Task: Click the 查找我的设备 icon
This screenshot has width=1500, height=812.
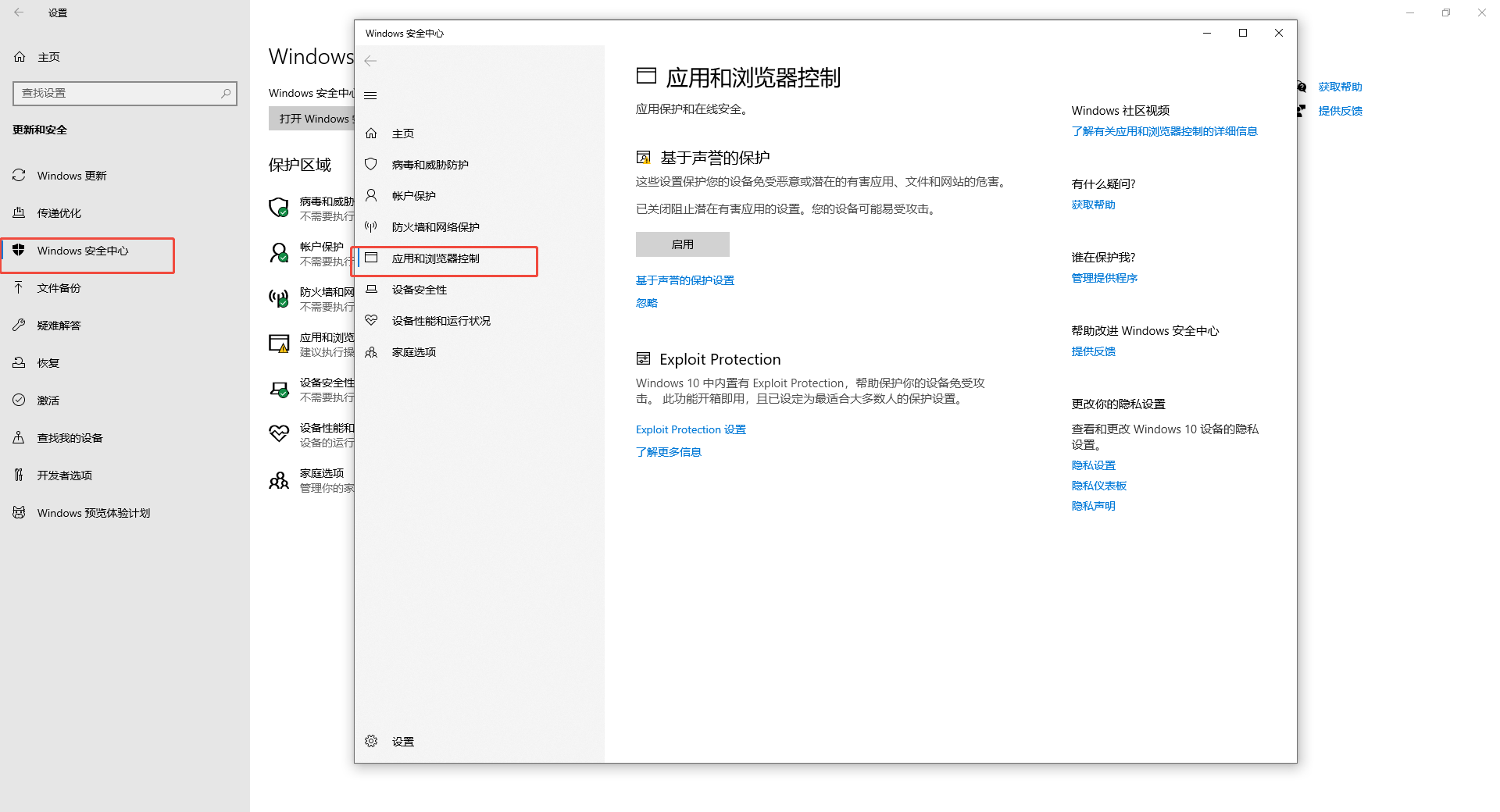Action: (x=19, y=437)
